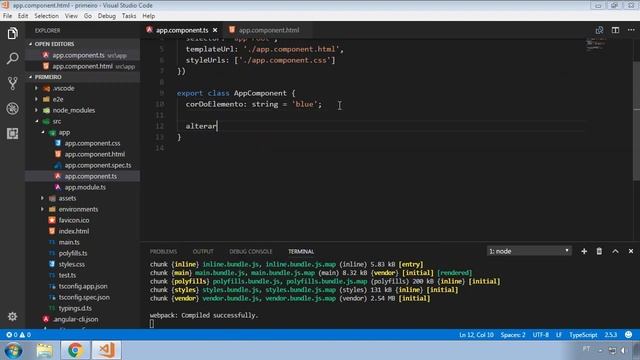Click the feedback smiley in status bar
This screenshot has width=640, height=360.
(629, 335)
